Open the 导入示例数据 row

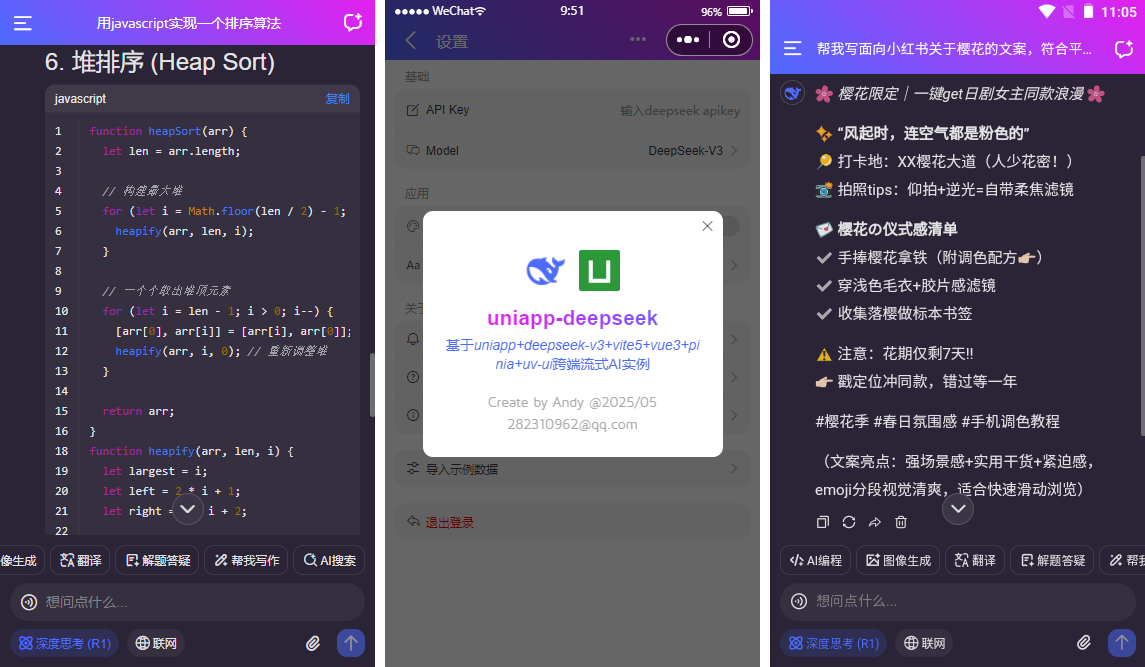pyautogui.click(x=572, y=469)
